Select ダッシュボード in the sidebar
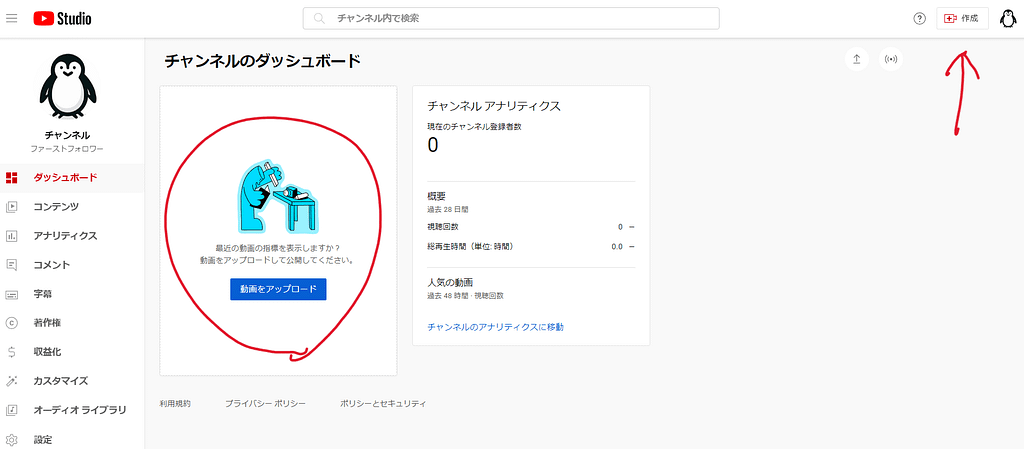This screenshot has height=449, width=1024. pyautogui.click(x=65, y=178)
